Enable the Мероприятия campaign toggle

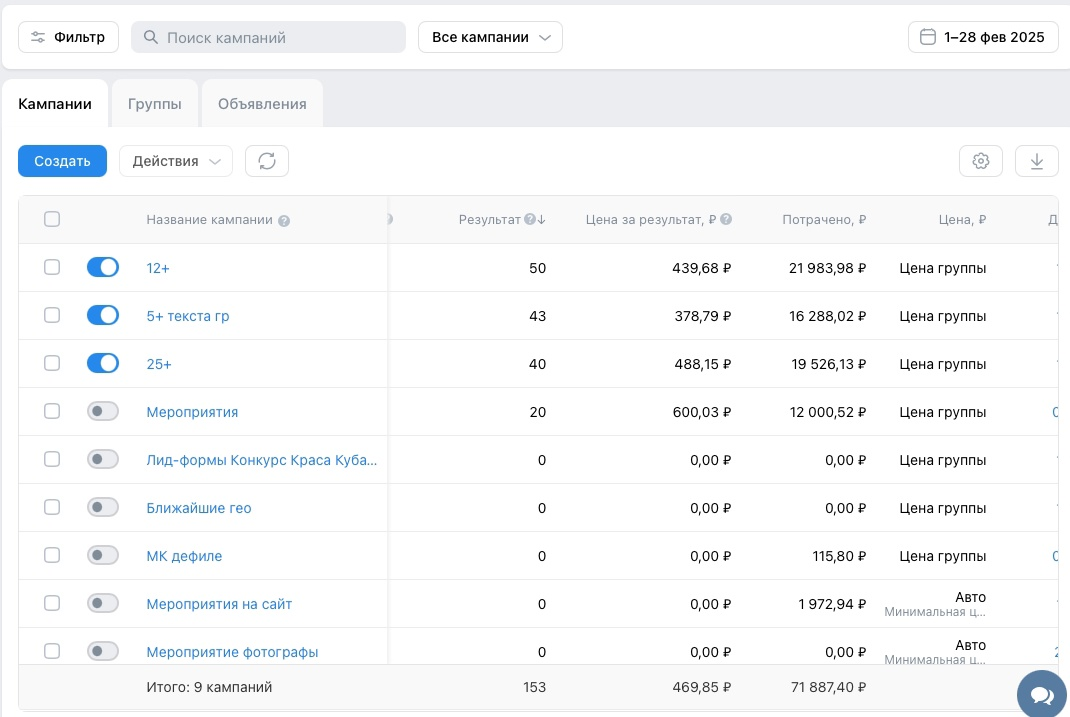(103, 411)
